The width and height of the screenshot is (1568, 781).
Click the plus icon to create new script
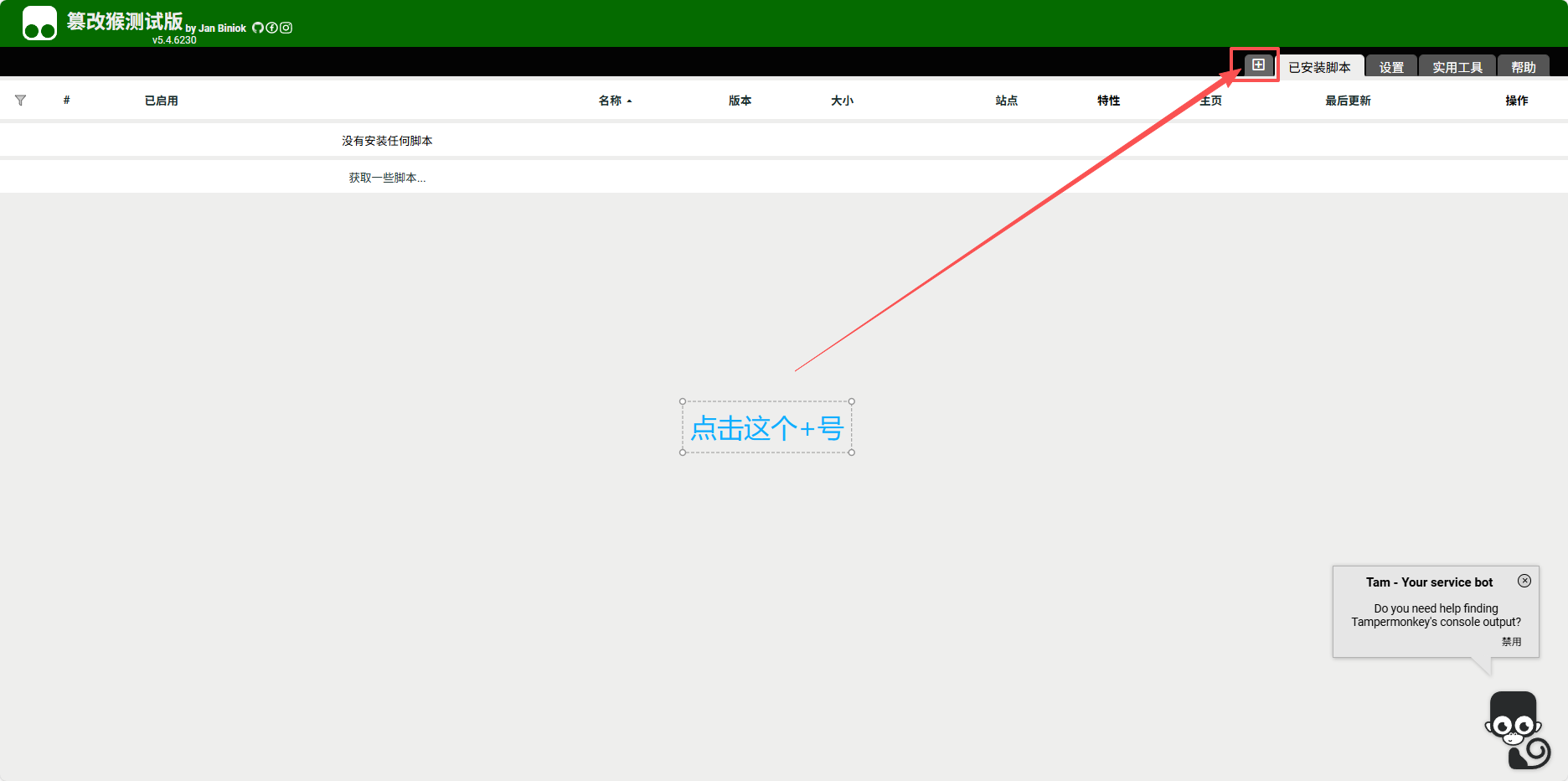1258,65
